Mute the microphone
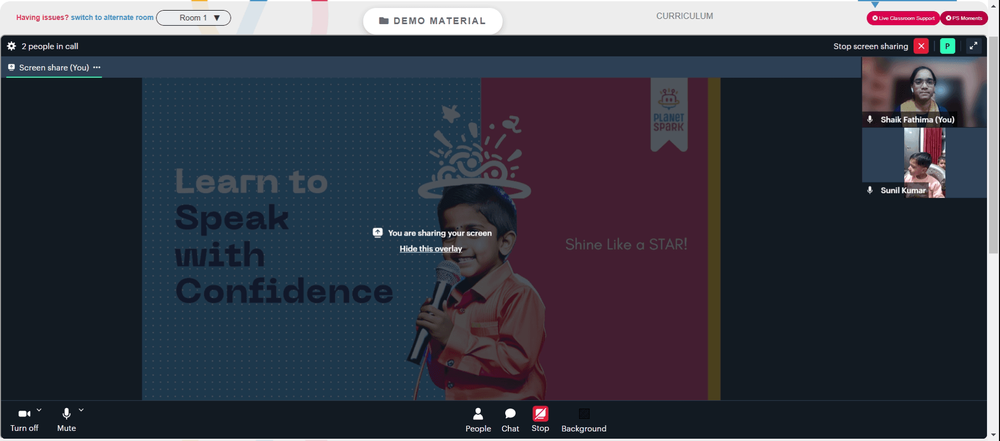This screenshot has height=441, width=1000. 66,421
